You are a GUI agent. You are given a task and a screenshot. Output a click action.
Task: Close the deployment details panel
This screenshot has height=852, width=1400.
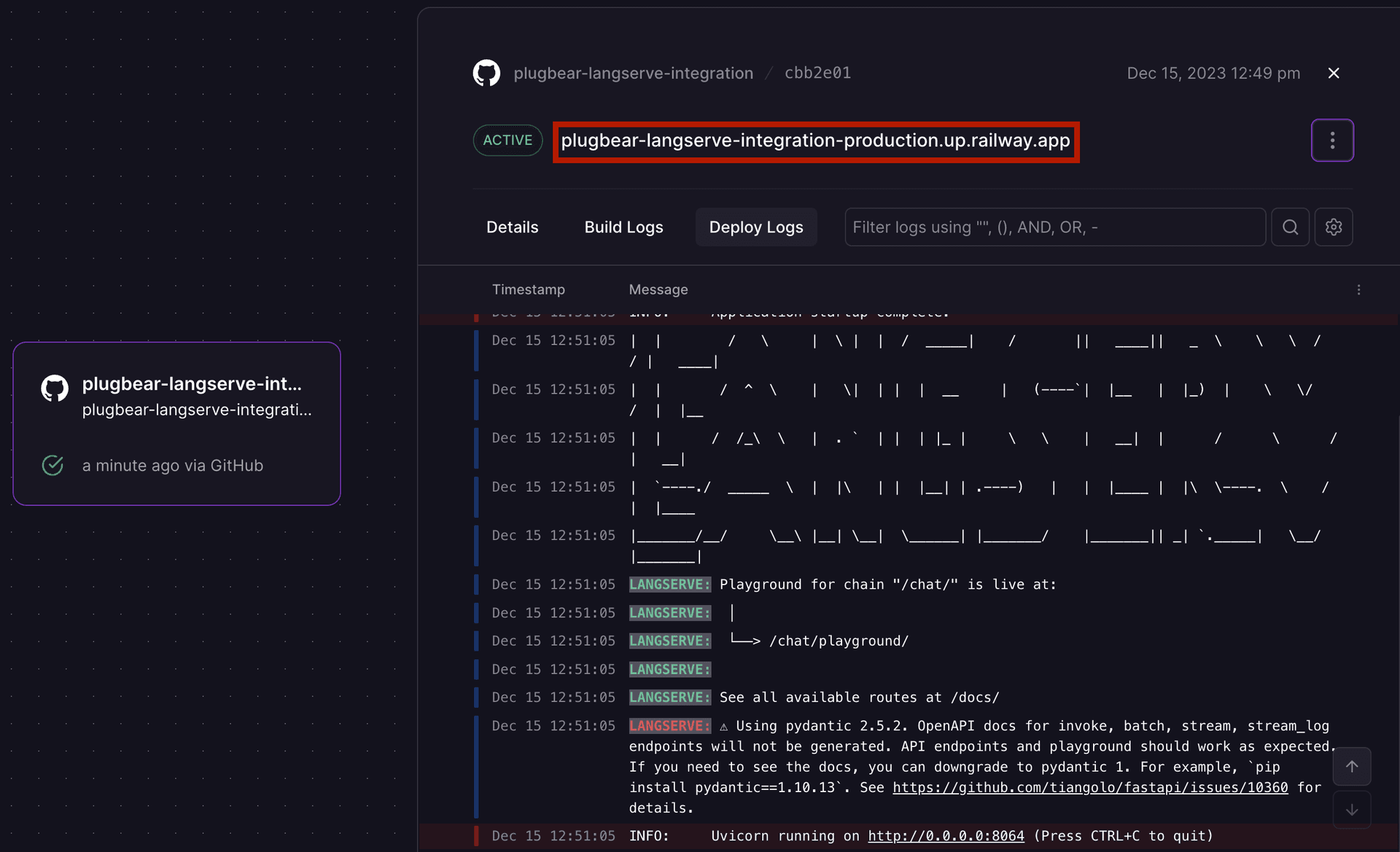[x=1333, y=72]
